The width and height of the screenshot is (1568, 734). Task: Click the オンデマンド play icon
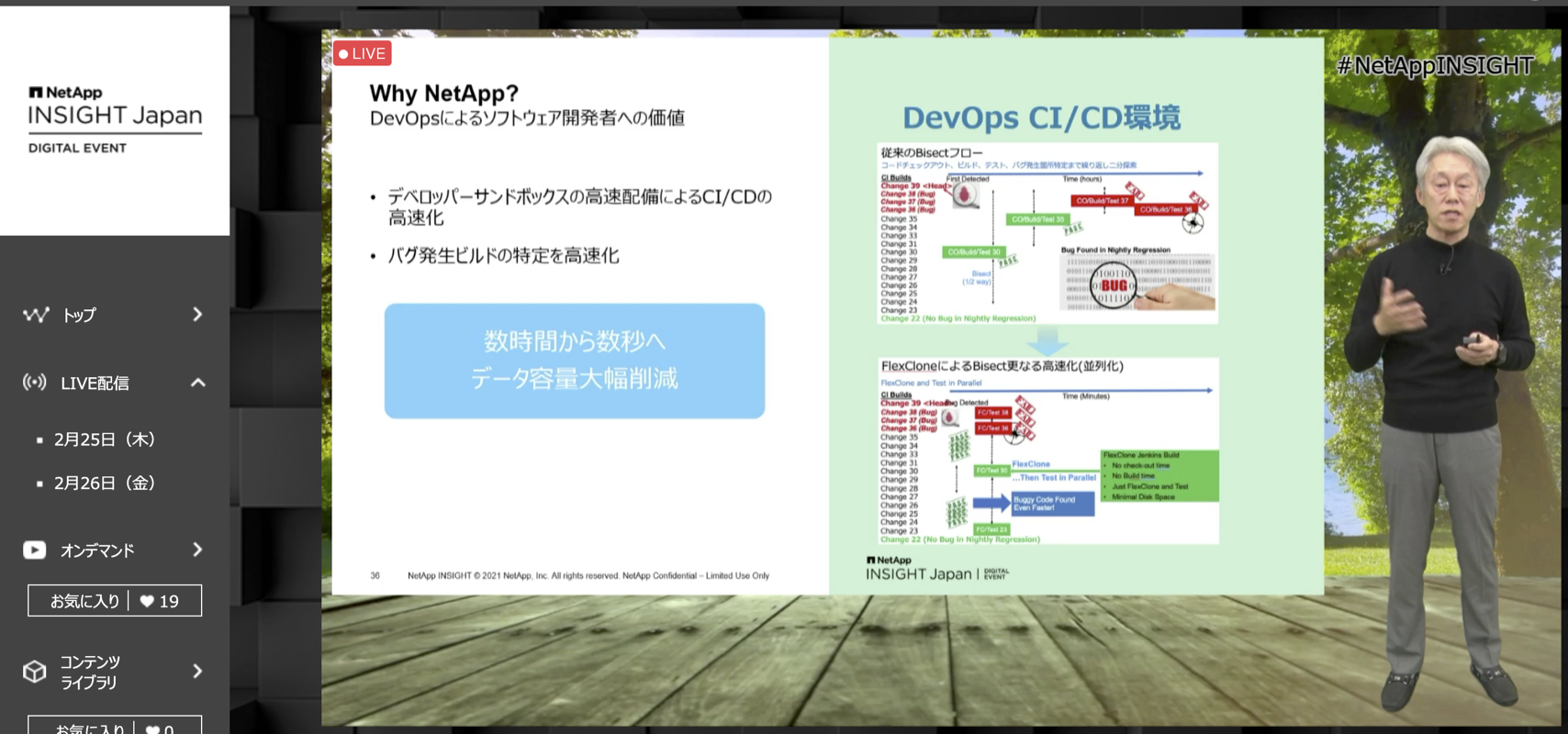pyautogui.click(x=35, y=550)
